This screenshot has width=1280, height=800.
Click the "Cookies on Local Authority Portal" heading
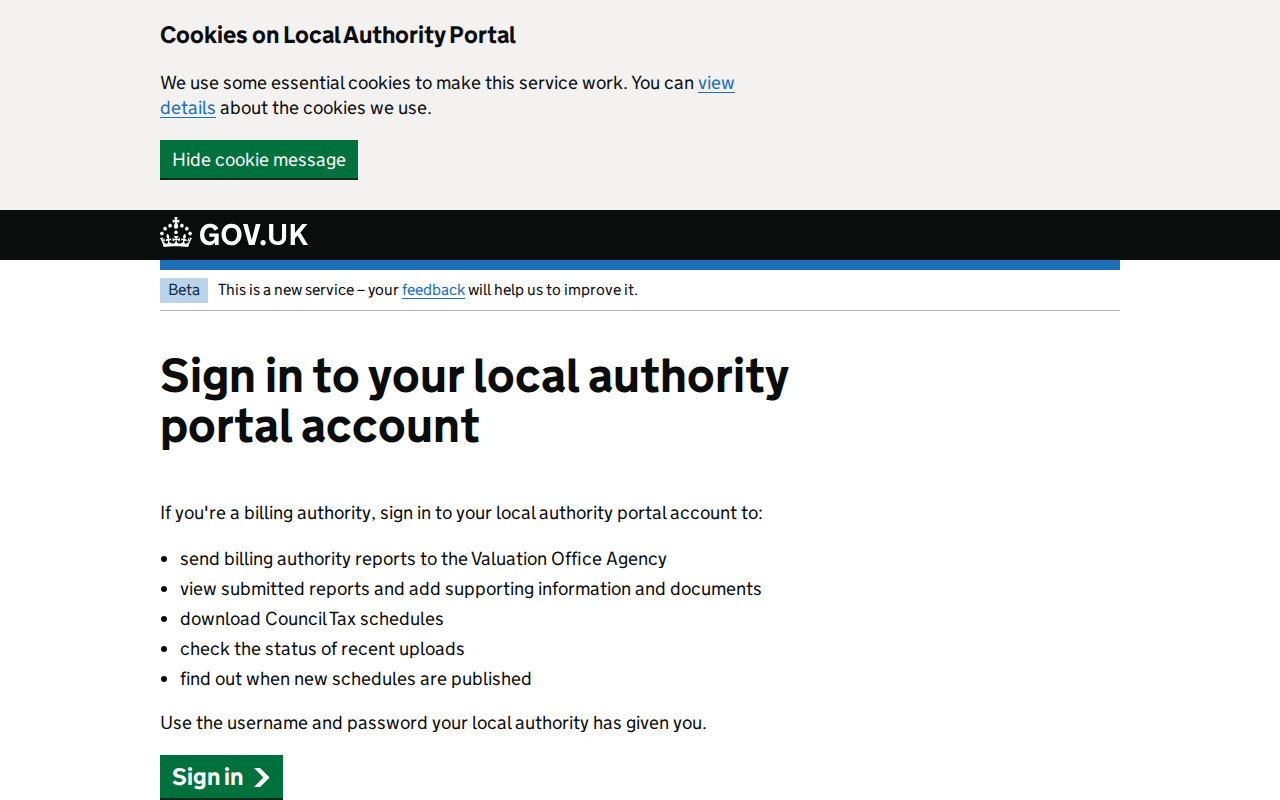[x=338, y=35]
